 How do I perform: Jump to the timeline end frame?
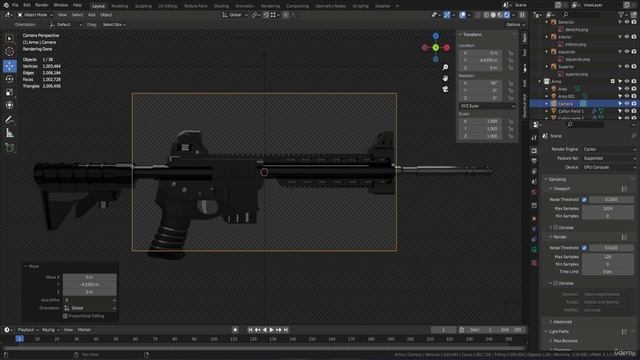click(286, 330)
